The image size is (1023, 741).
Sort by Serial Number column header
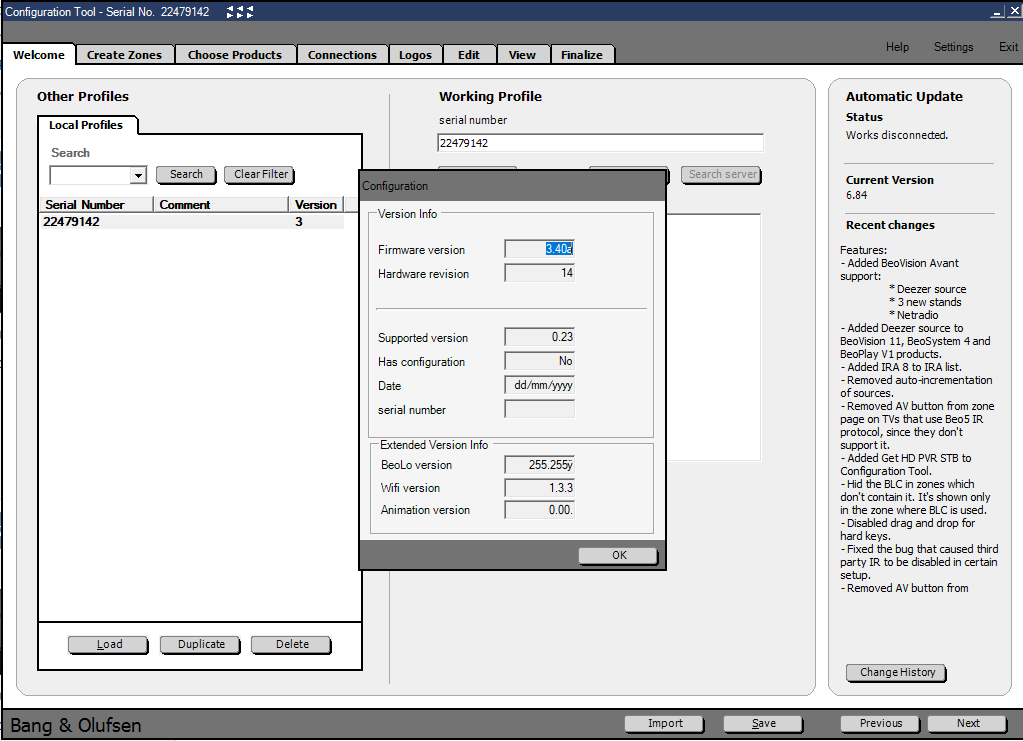pyautogui.click(x=85, y=205)
